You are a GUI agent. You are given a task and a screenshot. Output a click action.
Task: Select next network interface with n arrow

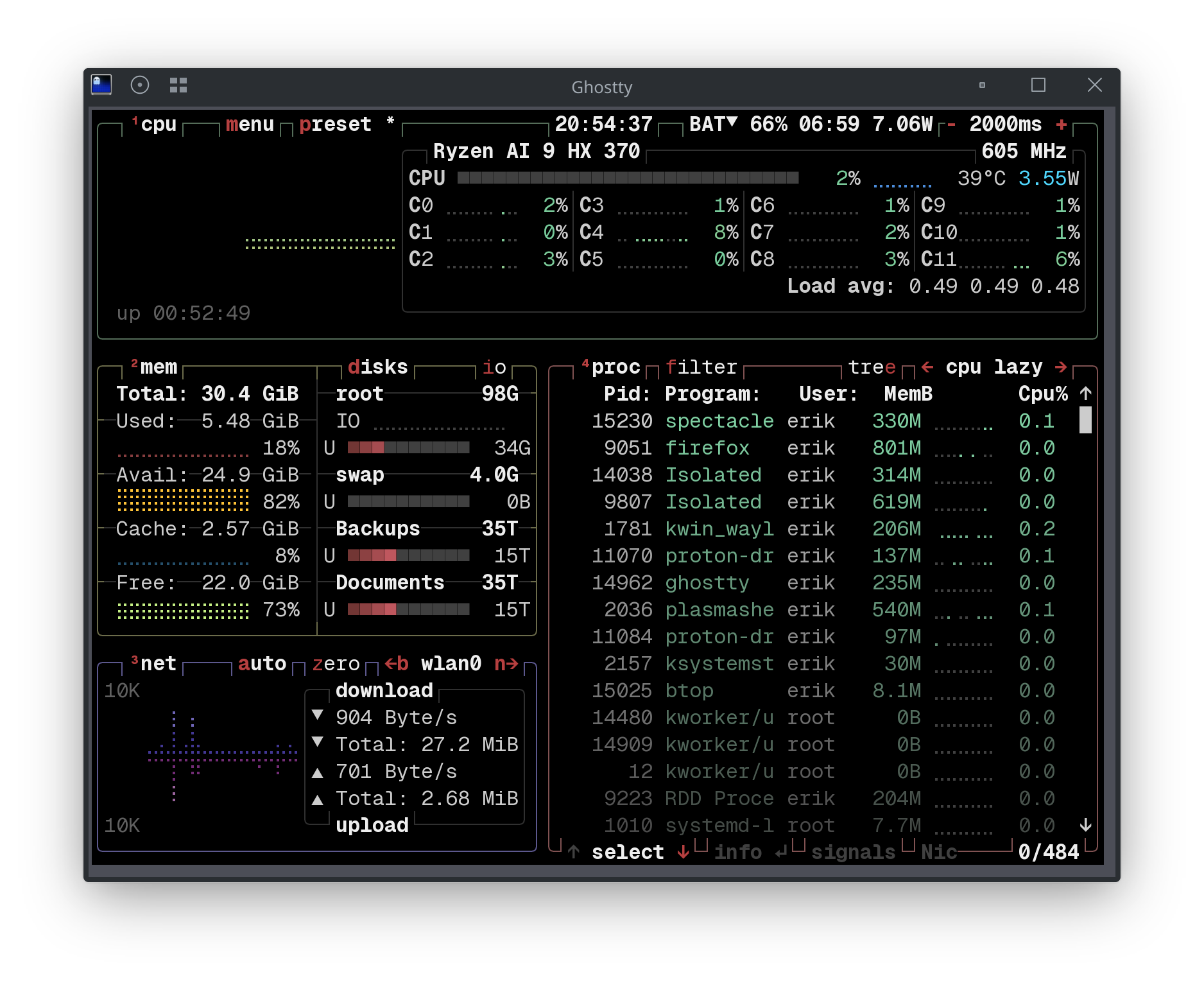[x=506, y=663]
